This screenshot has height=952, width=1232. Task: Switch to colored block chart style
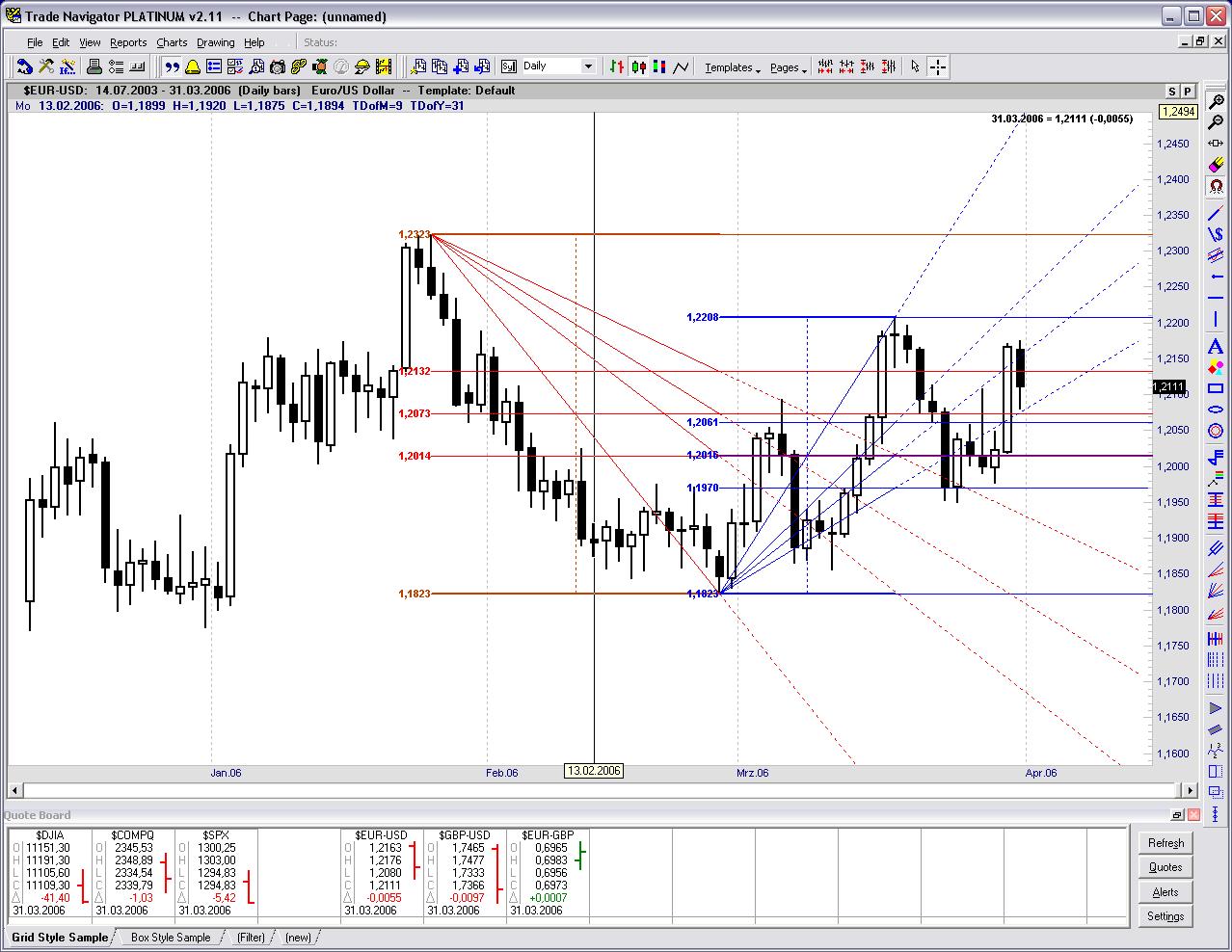click(659, 66)
